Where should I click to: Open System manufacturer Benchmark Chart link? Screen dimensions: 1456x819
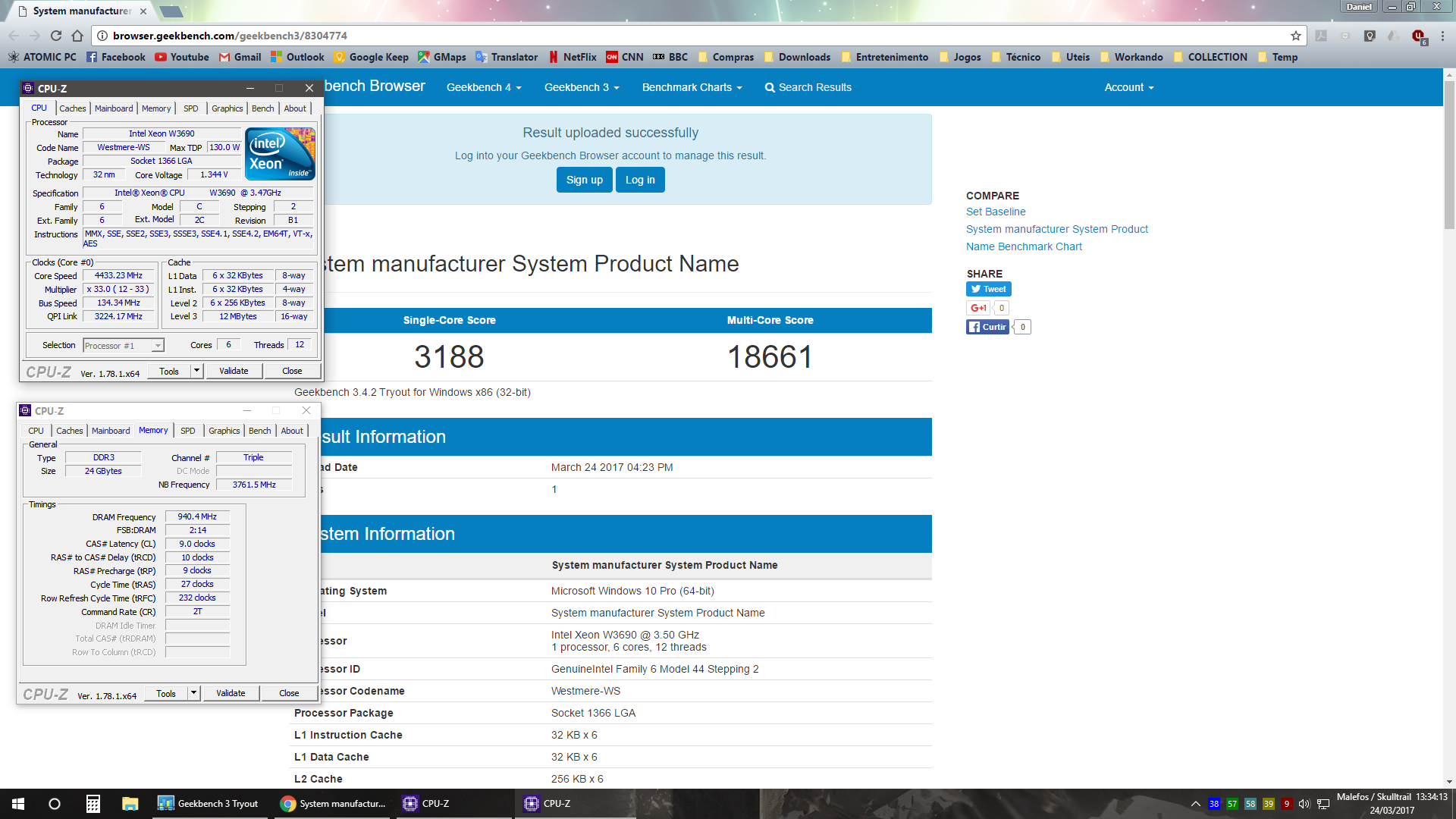[x=1057, y=237]
